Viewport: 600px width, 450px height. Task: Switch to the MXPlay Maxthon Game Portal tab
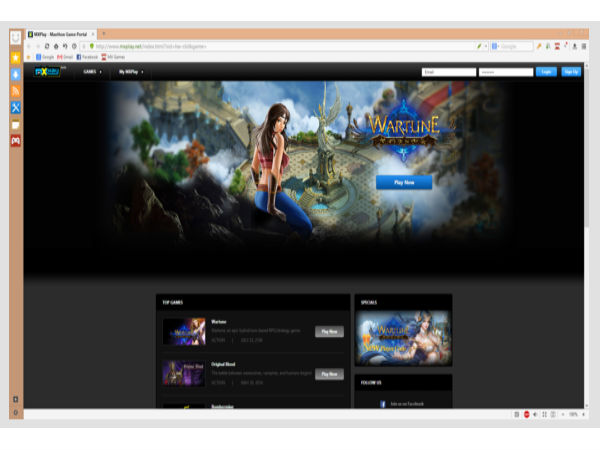61,34
